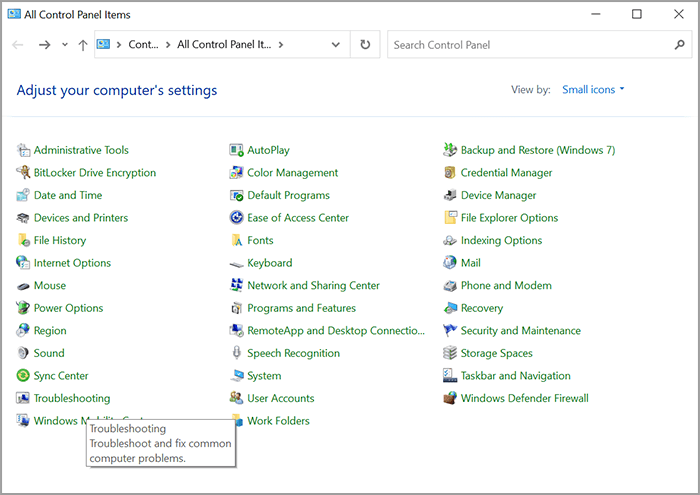Screen dimensions: 700x495
Task: Expand the address bar history dropdown
Action: [x=336, y=45]
